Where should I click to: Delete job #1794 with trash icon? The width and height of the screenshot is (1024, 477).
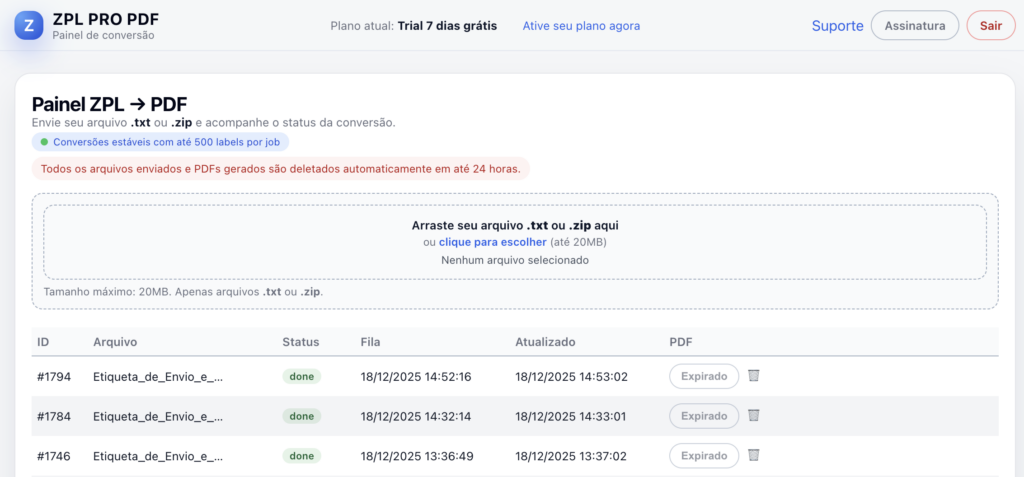(754, 376)
